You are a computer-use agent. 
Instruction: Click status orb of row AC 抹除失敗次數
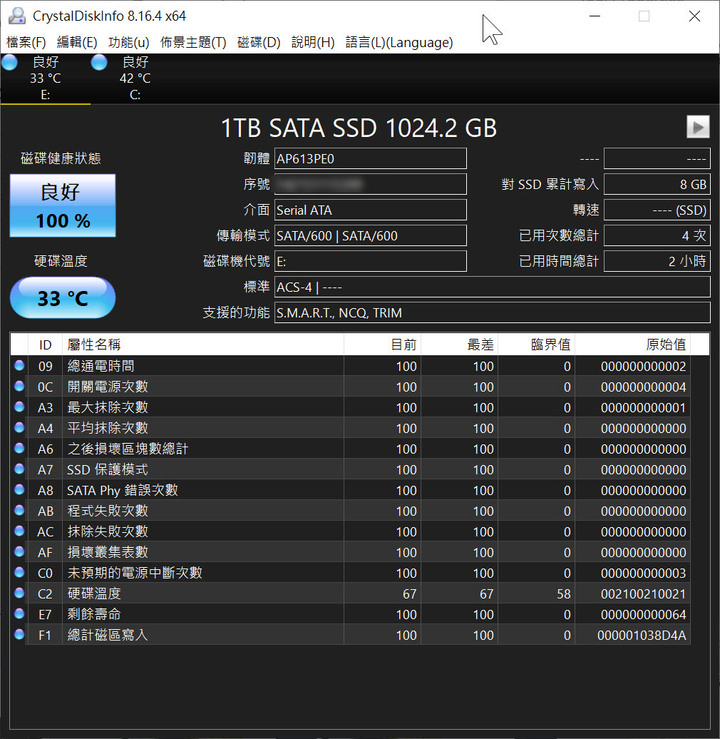point(19,531)
